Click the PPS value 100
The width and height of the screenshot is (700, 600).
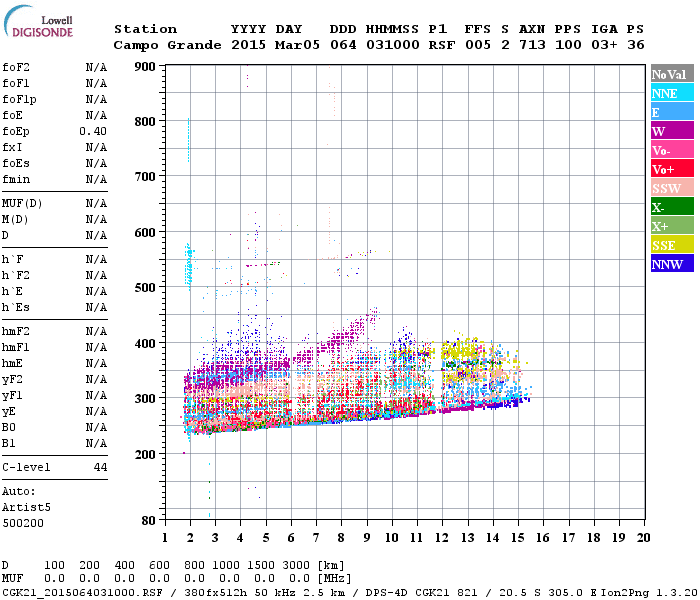(568, 45)
